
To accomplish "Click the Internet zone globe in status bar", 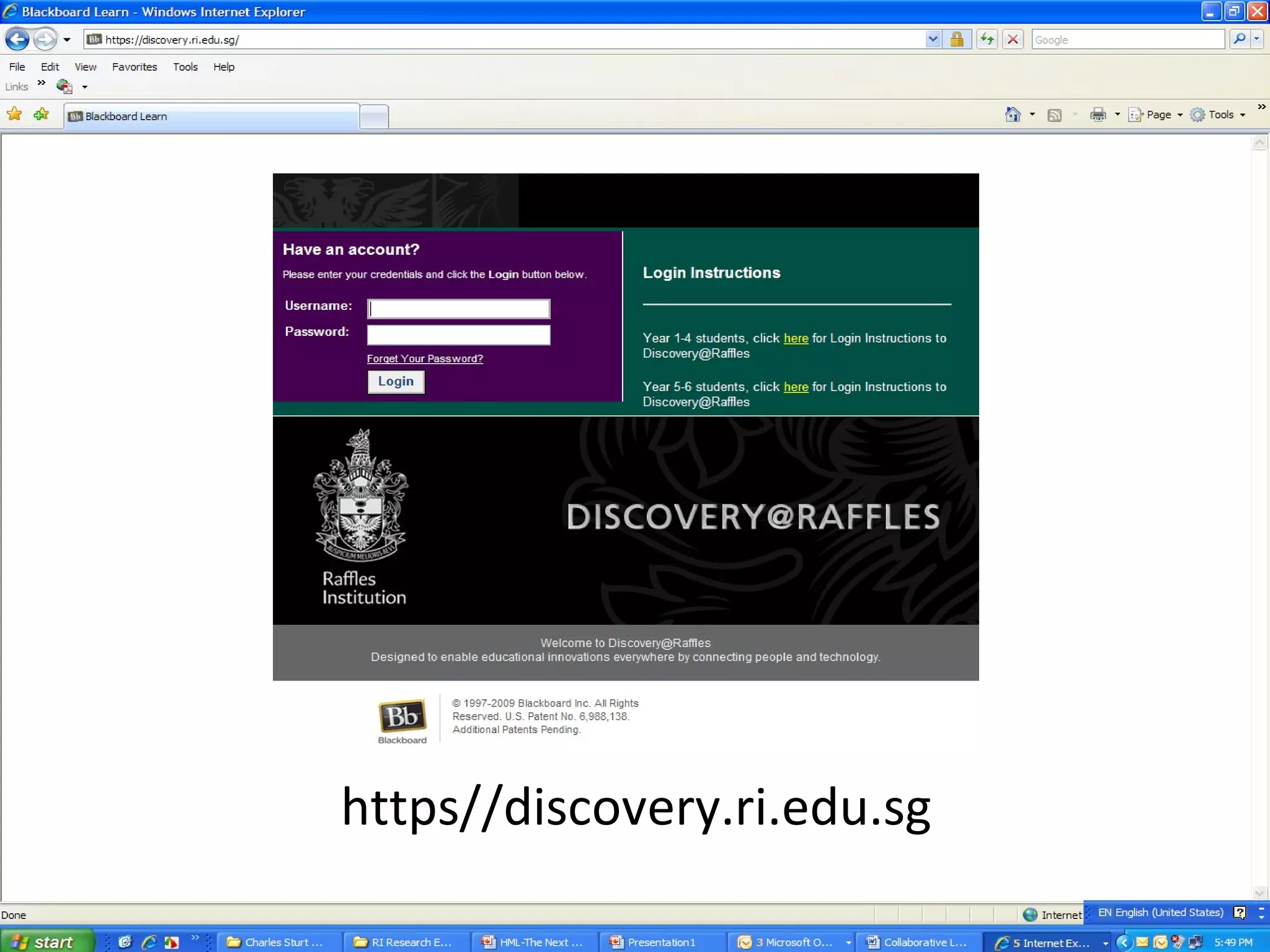I will coord(1031,914).
